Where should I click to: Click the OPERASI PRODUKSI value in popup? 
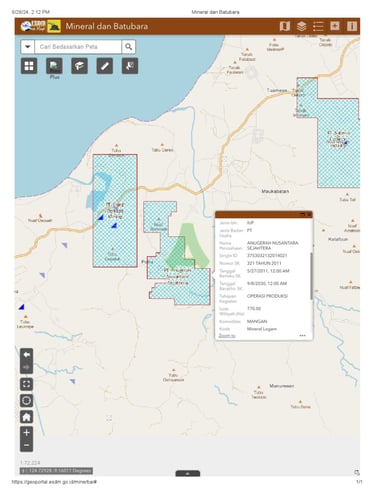(267, 296)
